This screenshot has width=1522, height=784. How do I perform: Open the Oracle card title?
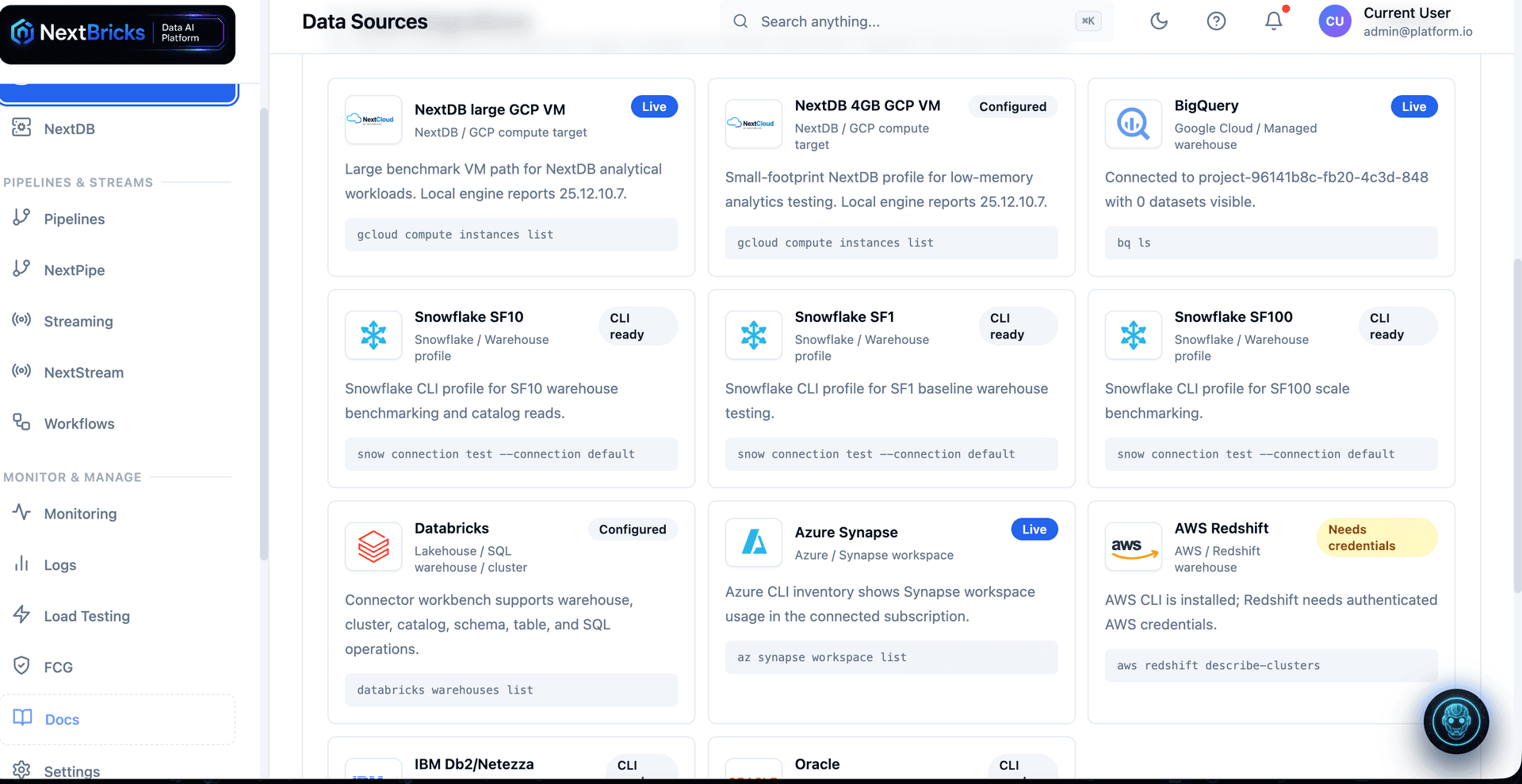tap(817, 764)
